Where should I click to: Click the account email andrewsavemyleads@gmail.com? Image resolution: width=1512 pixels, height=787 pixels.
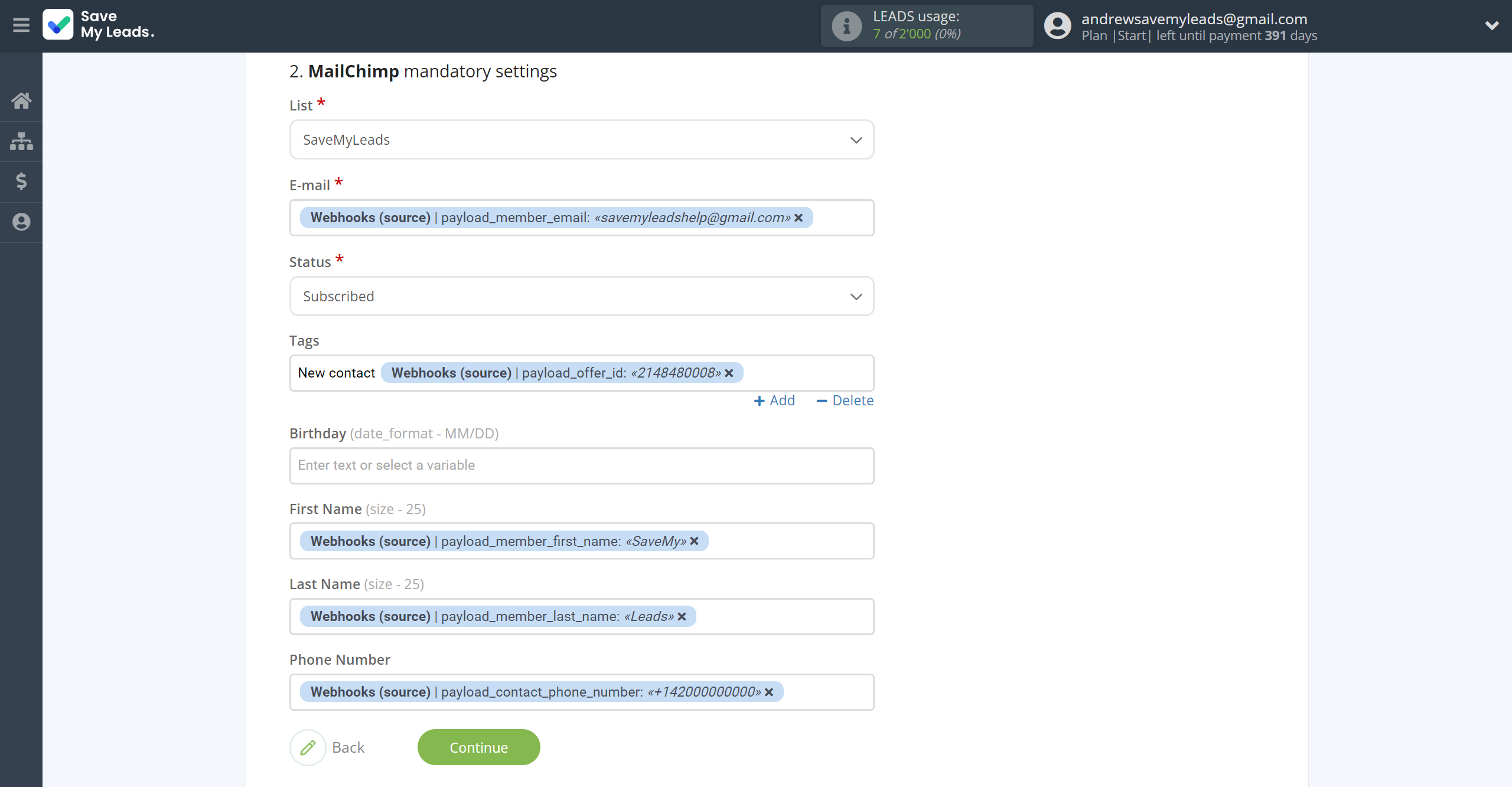(1194, 19)
